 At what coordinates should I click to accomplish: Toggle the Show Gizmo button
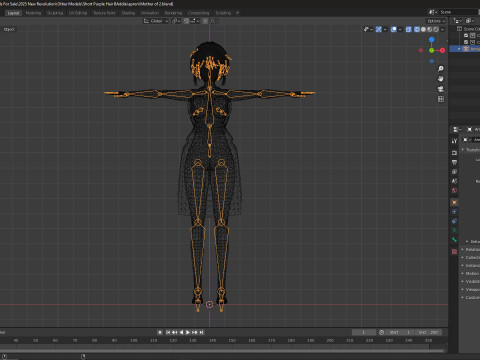(x=379, y=29)
